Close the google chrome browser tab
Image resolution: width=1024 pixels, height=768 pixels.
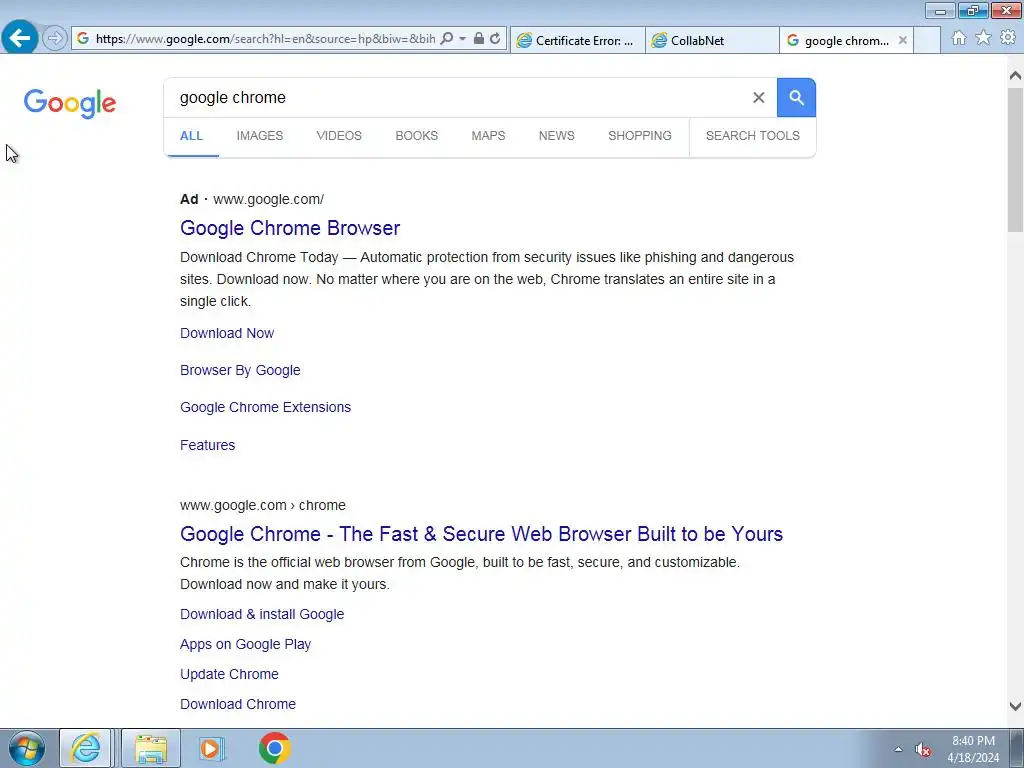tap(903, 40)
